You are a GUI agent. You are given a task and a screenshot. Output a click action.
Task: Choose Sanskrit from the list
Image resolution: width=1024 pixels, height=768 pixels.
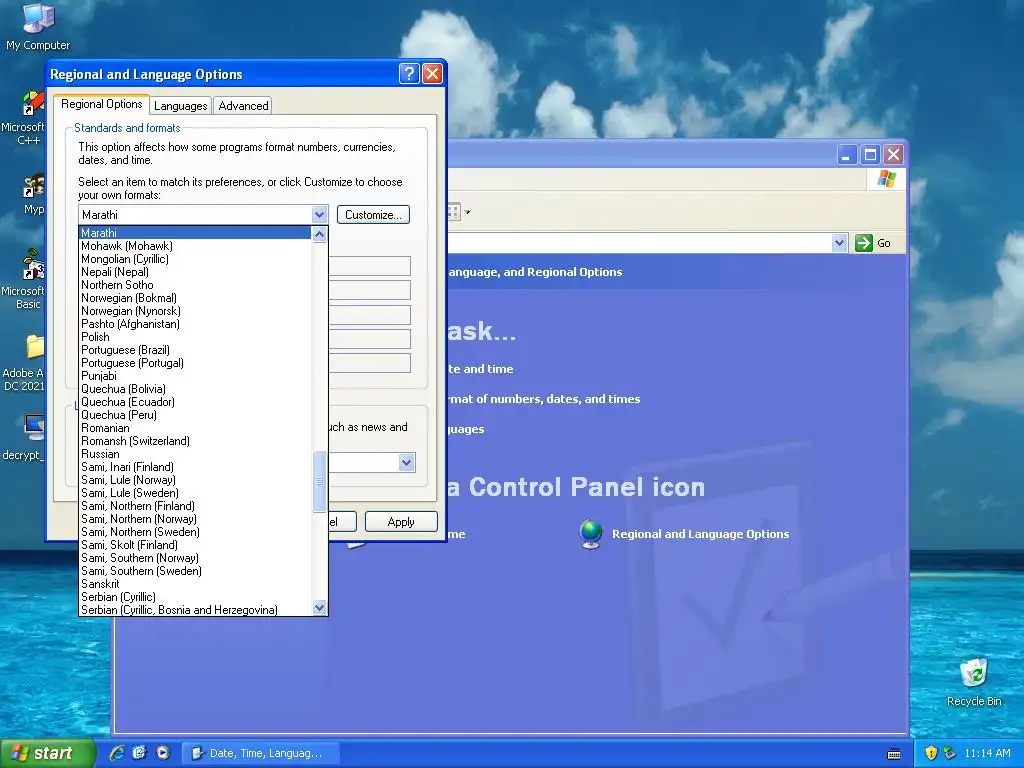click(195, 584)
